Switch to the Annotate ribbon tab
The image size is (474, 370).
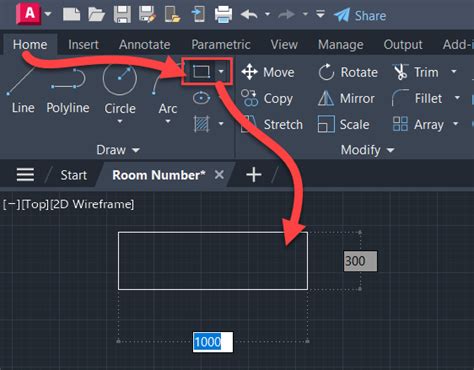point(145,44)
